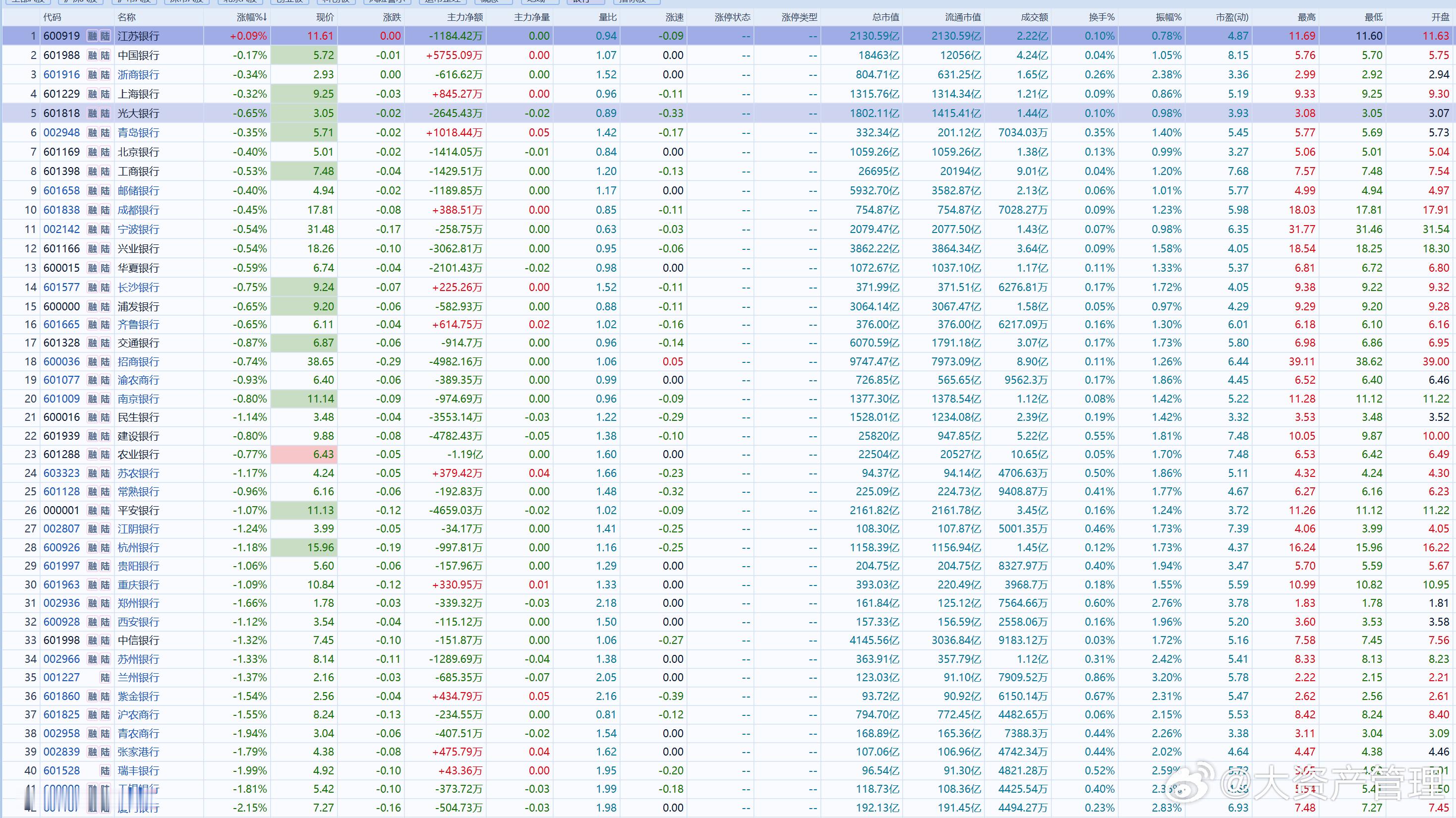Open the 陆 badge in 民生银行 row

coord(105,417)
